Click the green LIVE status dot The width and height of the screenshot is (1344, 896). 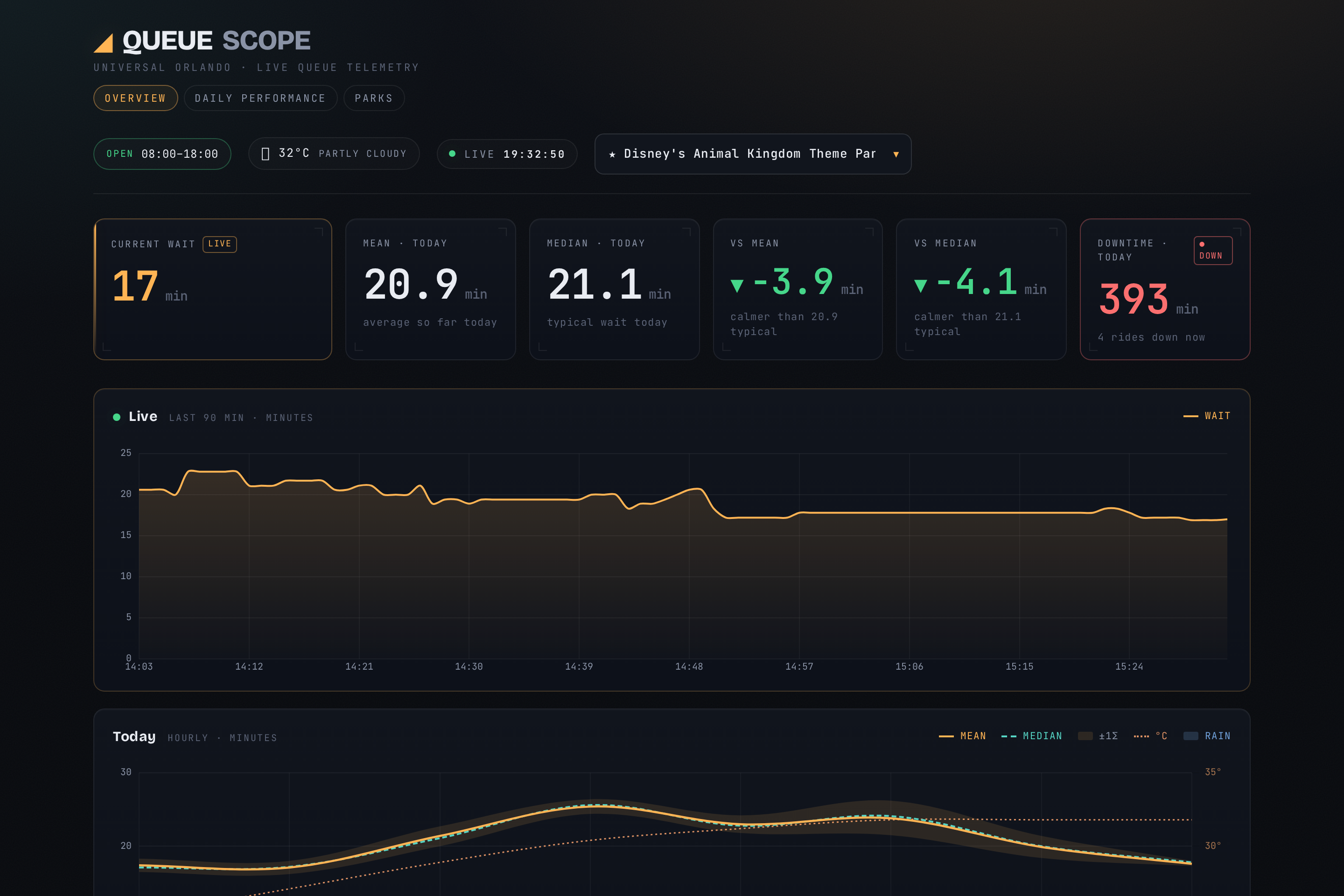coord(452,154)
